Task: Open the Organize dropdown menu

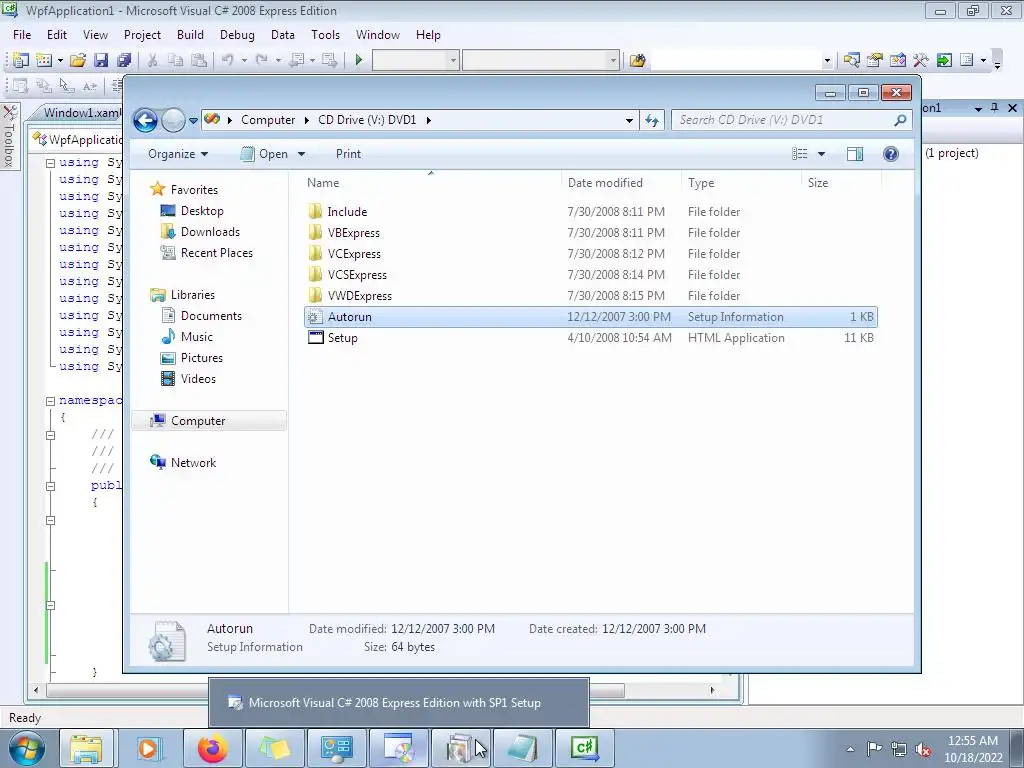Action: click(x=178, y=154)
